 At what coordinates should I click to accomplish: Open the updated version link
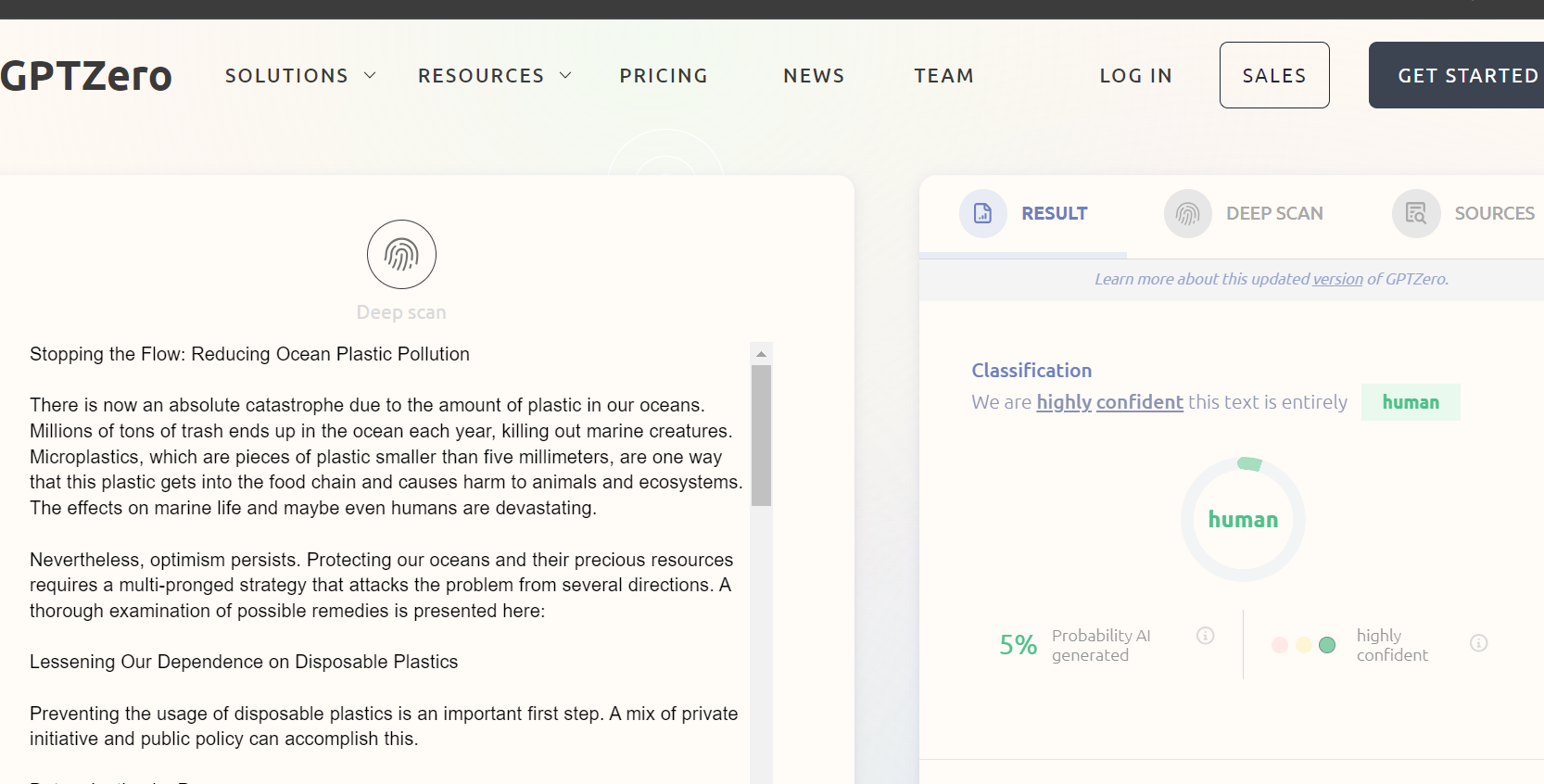1337,279
